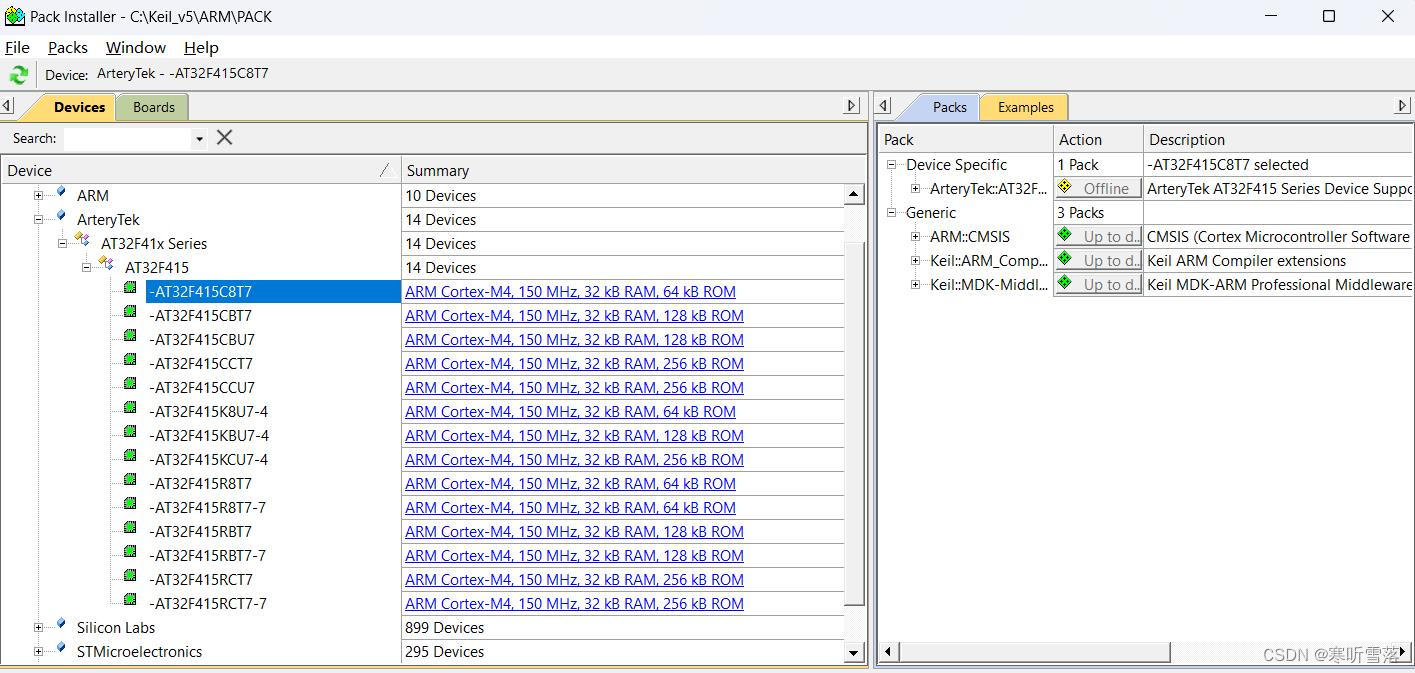
Task: Open summary link for AT32F415RCT7-7
Action: click(x=574, y=603)
